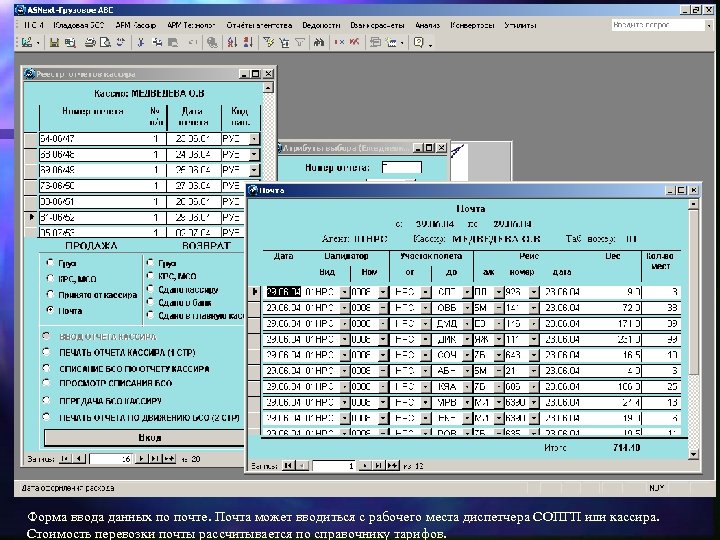Open the Database Window toolbar icon

(x=375, y=43)
